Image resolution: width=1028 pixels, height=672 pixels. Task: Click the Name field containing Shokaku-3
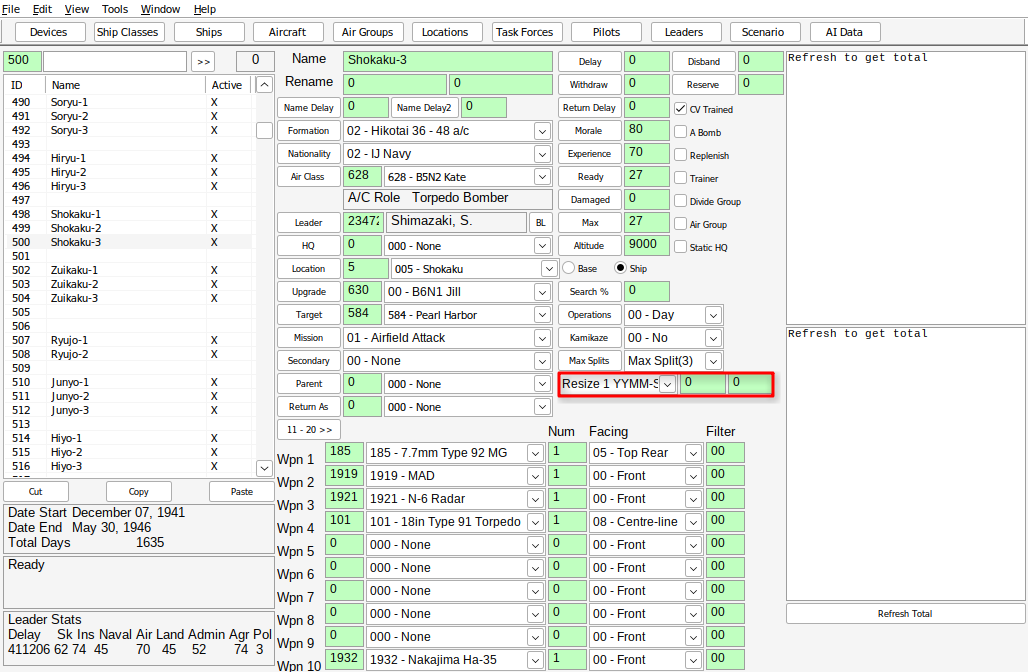pos(448,61)
